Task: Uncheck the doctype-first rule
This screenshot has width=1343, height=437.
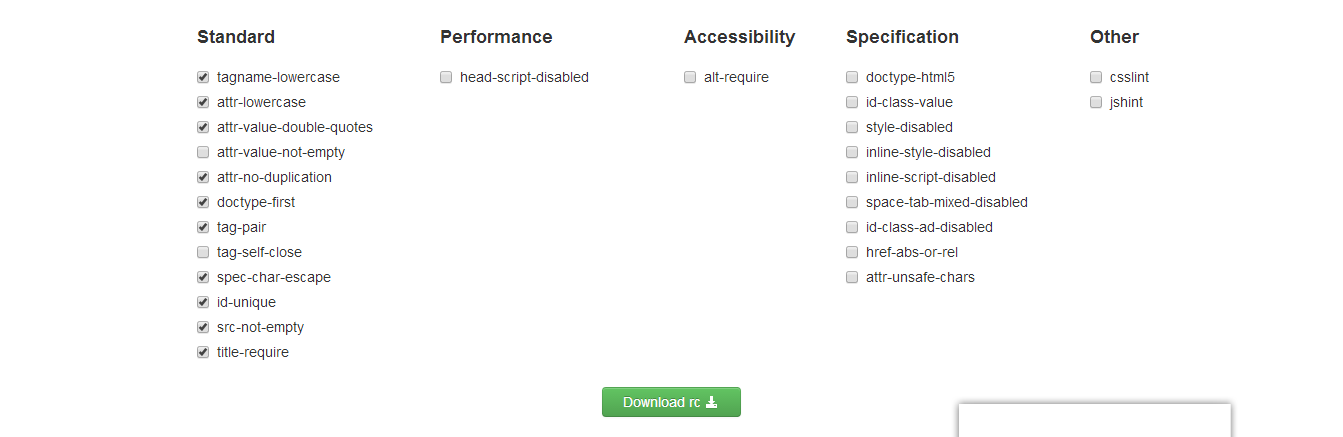Action: 203,202
